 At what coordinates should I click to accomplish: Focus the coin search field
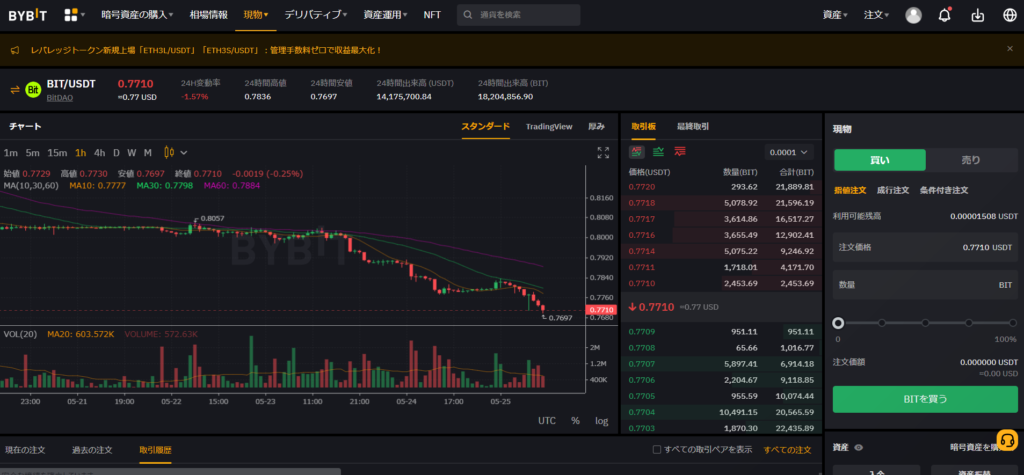tap(519, 15)
